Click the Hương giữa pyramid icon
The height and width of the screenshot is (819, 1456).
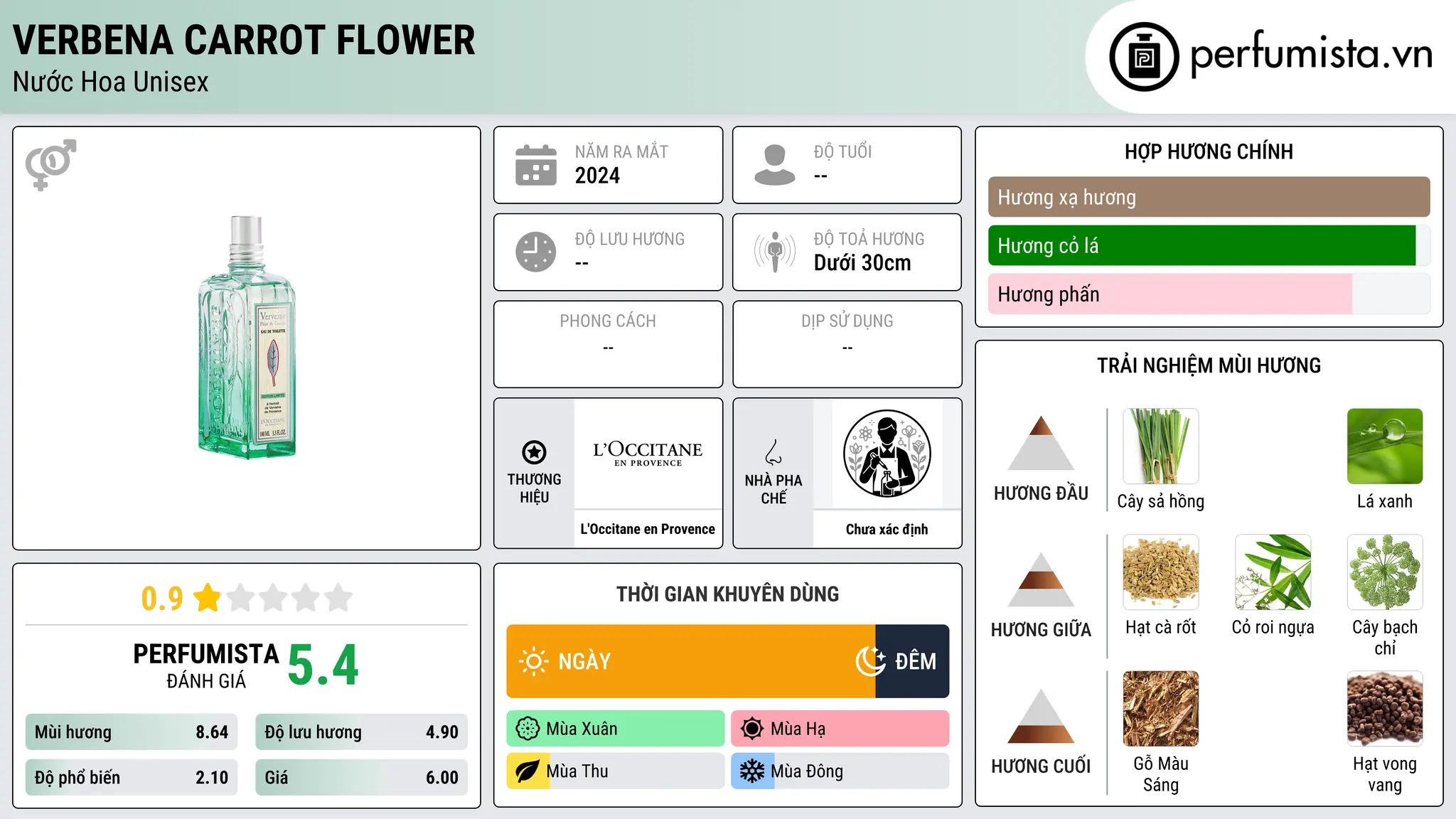pos(1041,579)
